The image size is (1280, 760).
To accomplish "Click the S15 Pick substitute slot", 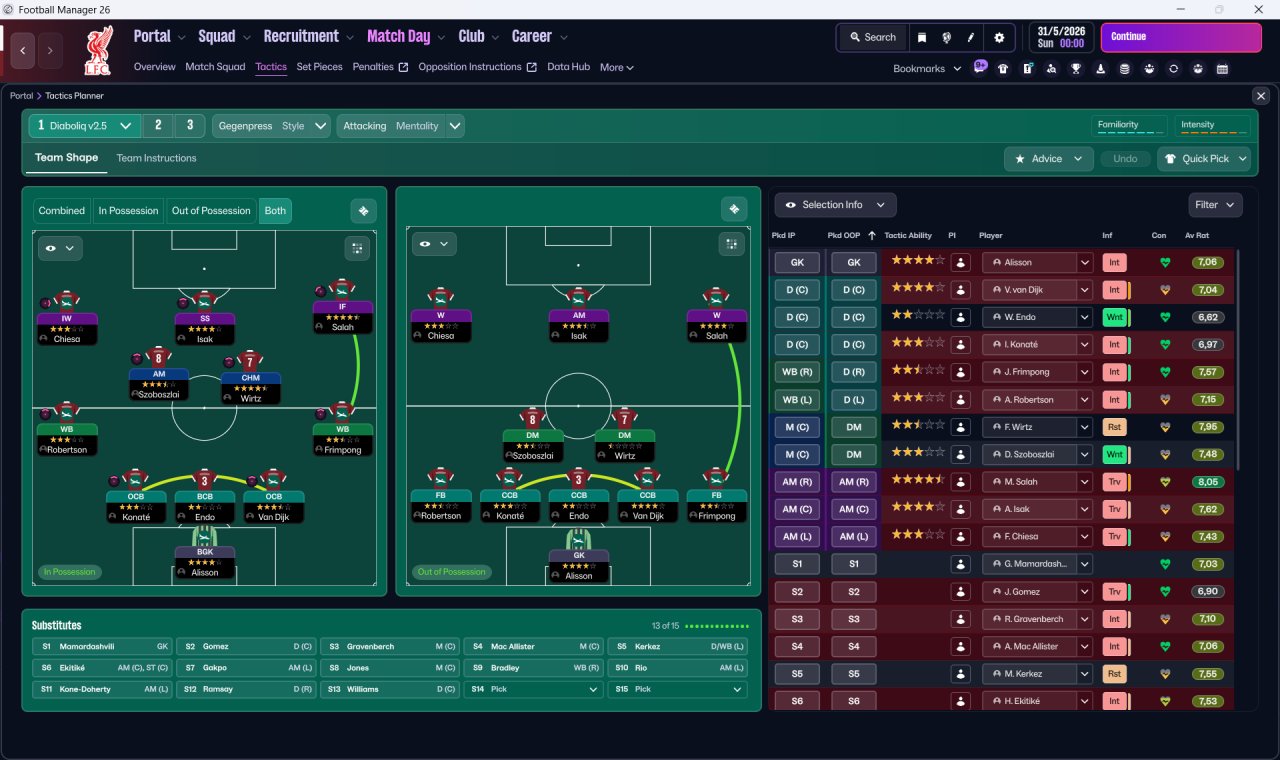I will pyautogui.click(x=678, y=690).
